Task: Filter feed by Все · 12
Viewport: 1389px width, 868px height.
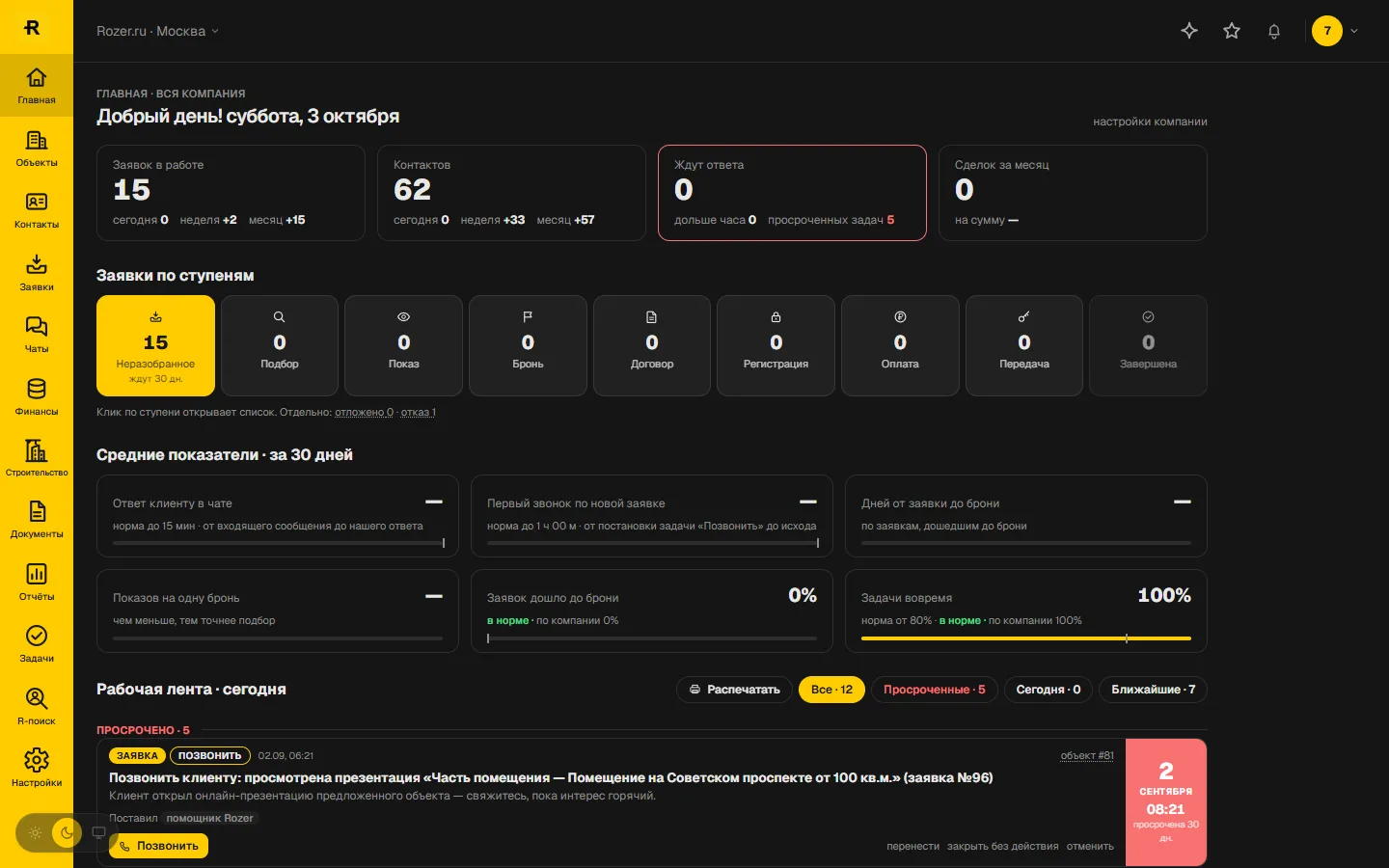Action: (831, 690)
